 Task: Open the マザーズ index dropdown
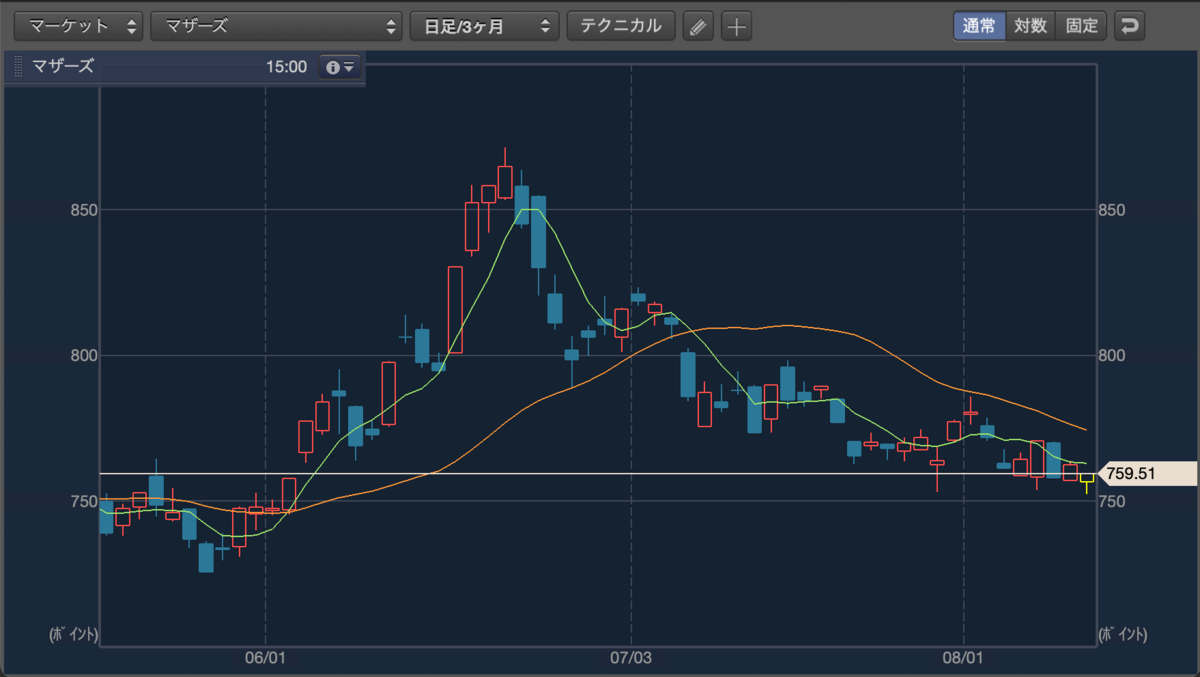(277, 26)
